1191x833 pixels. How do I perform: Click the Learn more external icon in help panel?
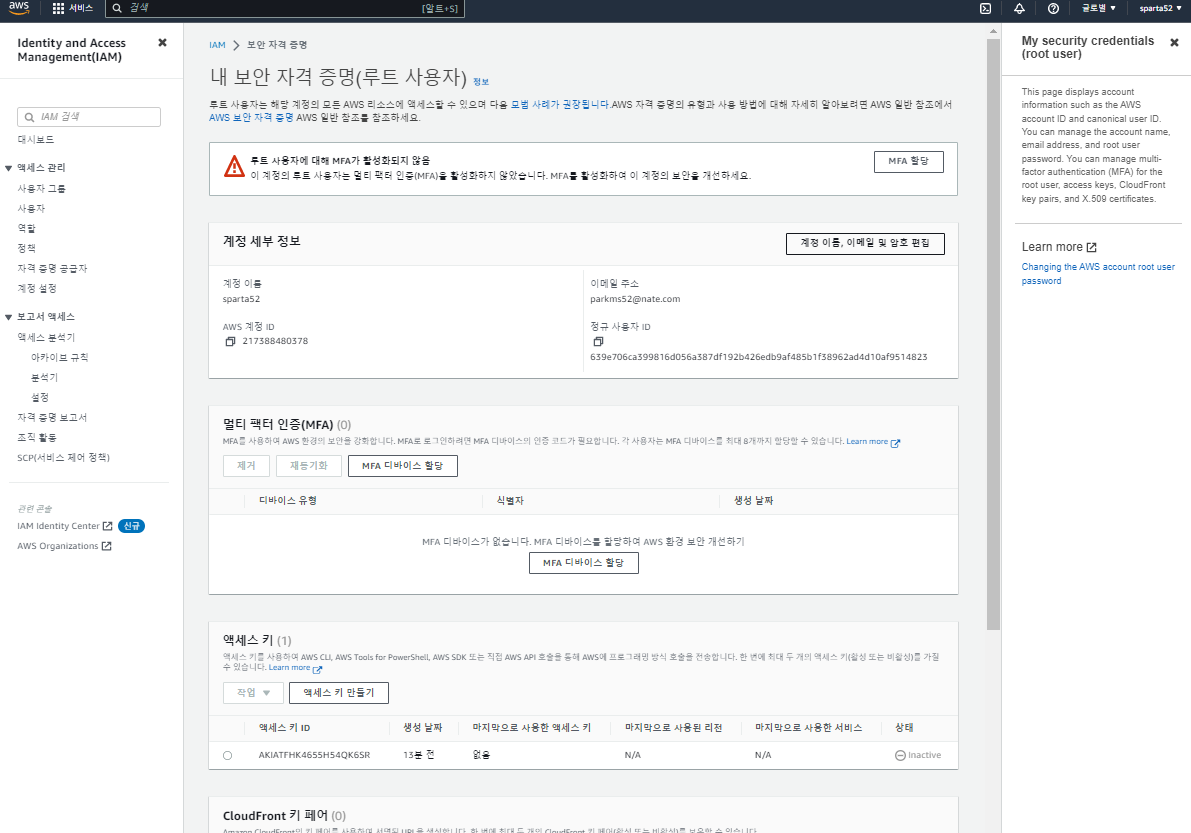[1091, 248]
